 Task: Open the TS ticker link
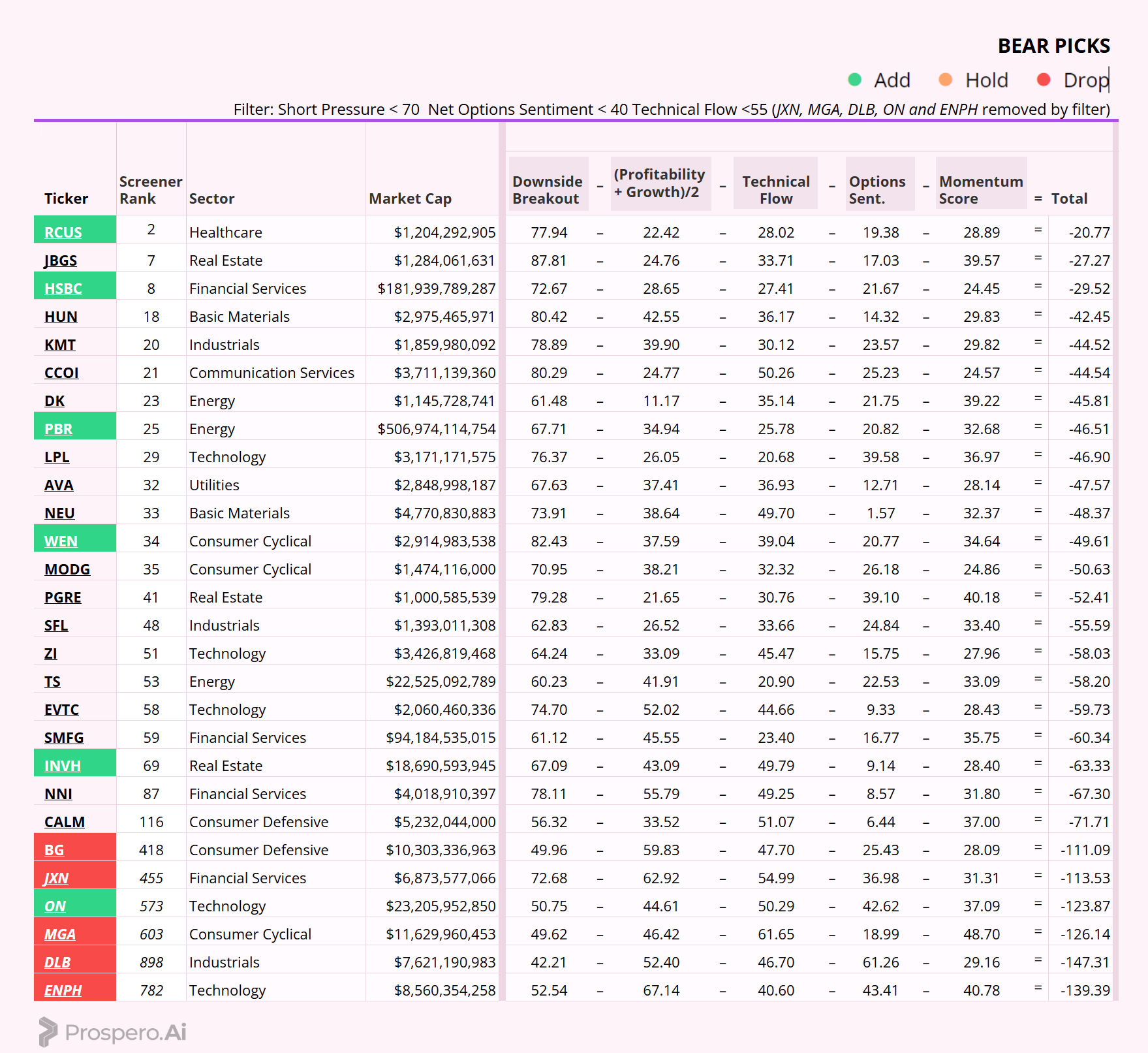point(52,682)
